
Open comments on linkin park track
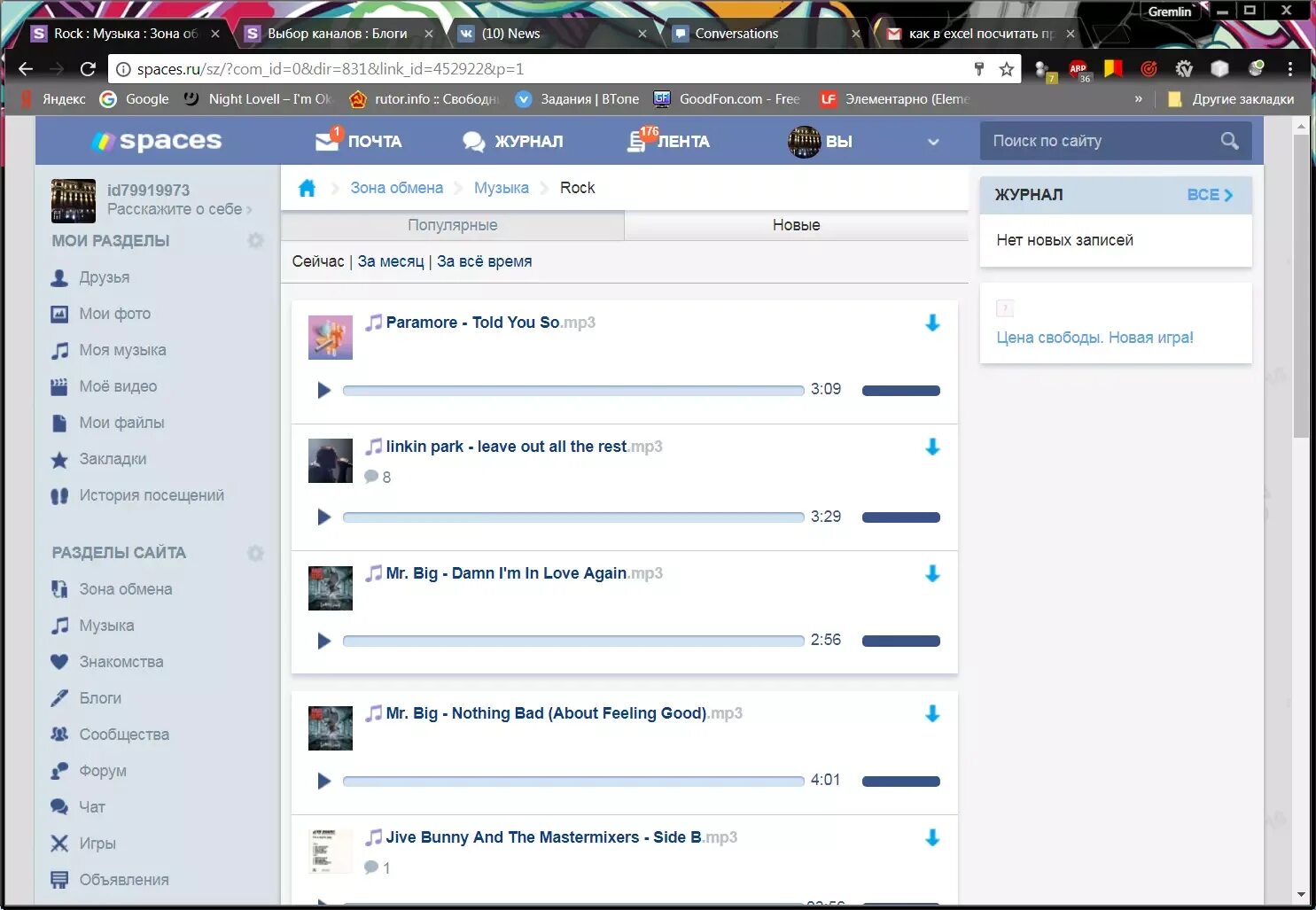click(378, 477)
